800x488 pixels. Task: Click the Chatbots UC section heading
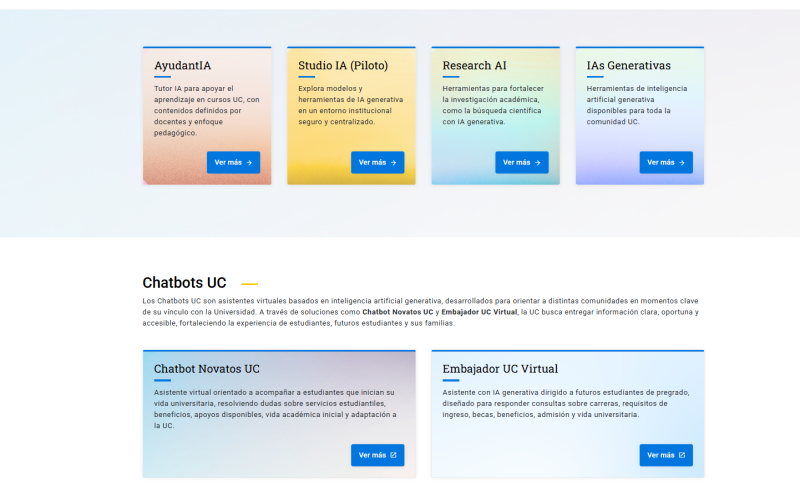pos(184,283)
